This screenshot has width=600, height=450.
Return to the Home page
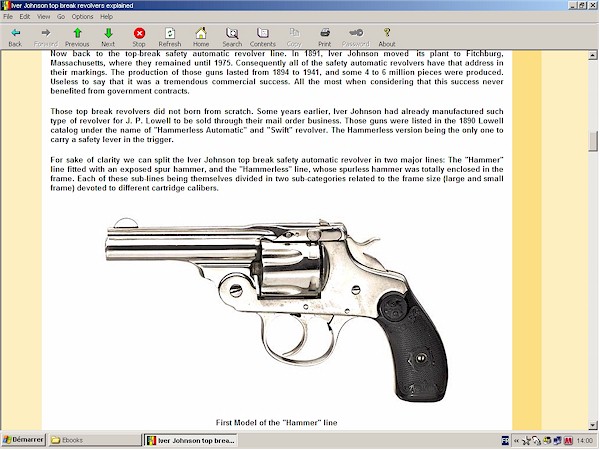coord(201,37)
